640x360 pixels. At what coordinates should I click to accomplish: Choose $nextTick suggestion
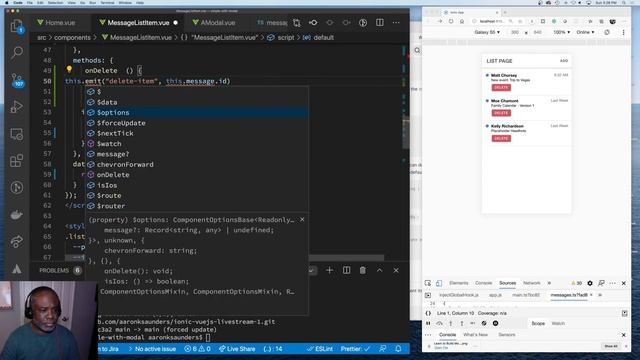point(196,133)
